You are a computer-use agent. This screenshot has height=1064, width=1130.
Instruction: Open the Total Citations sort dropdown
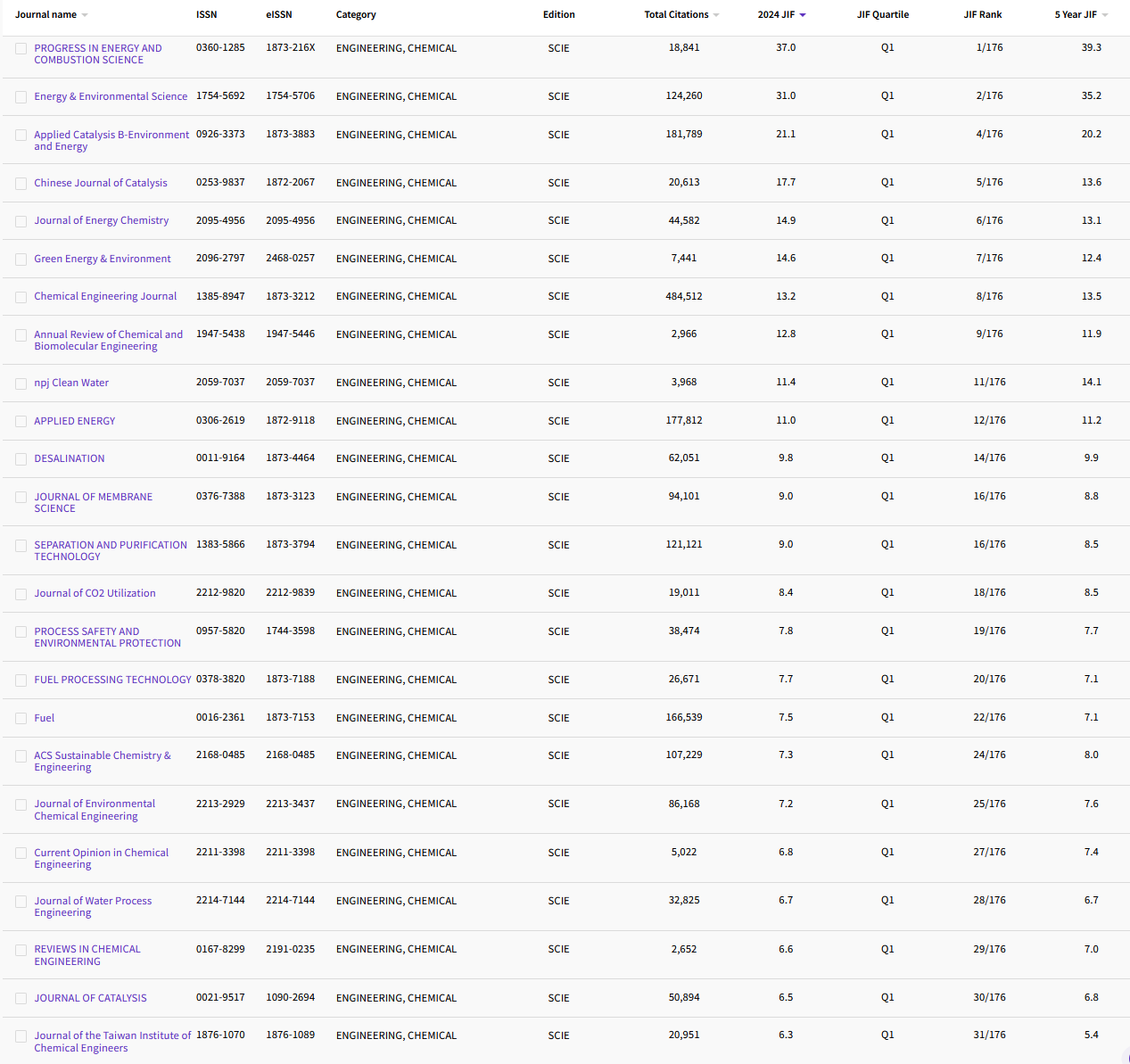coord(714,14)
